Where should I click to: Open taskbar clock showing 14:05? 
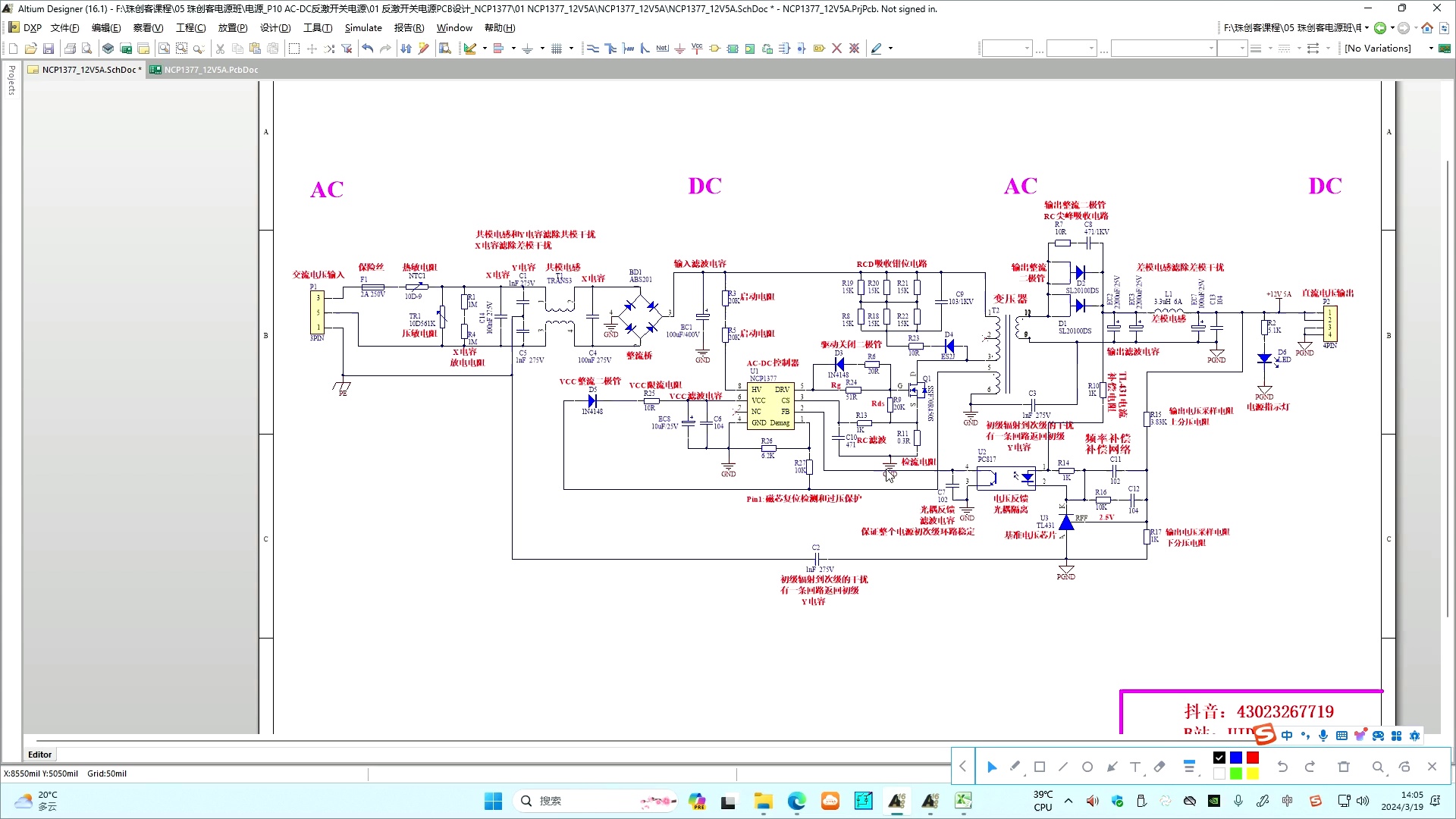(1402, 801)
